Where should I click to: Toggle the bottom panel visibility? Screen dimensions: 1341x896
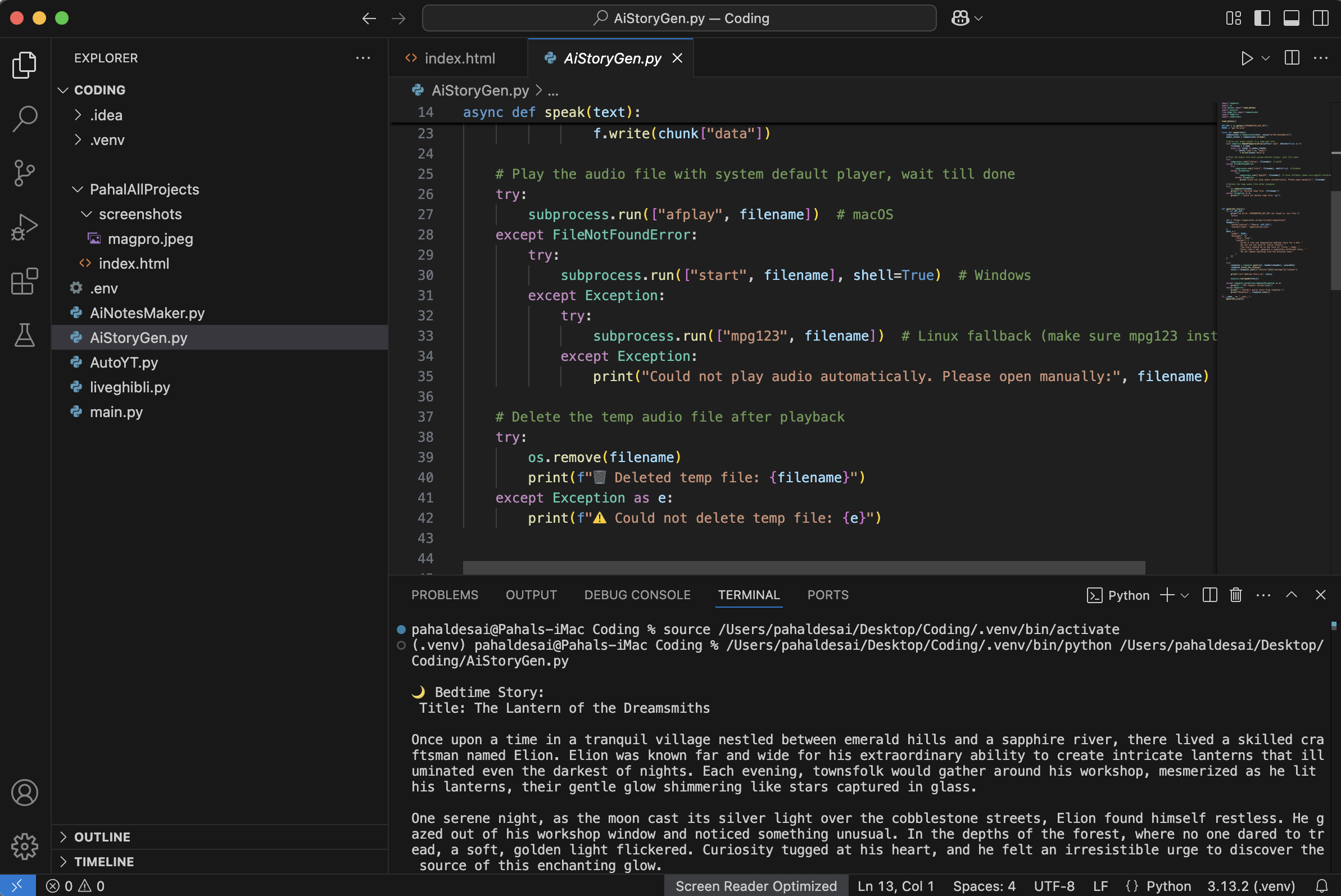click(x=1292, y=19)
